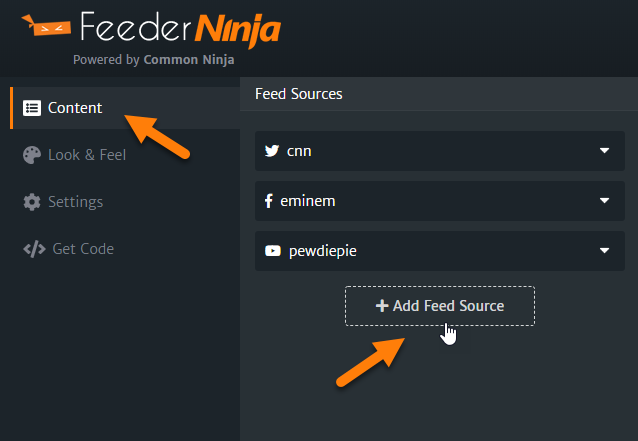Follow the Common Ninja link
Viewport: 638px width, 441px height.
(x=189, y=60)
